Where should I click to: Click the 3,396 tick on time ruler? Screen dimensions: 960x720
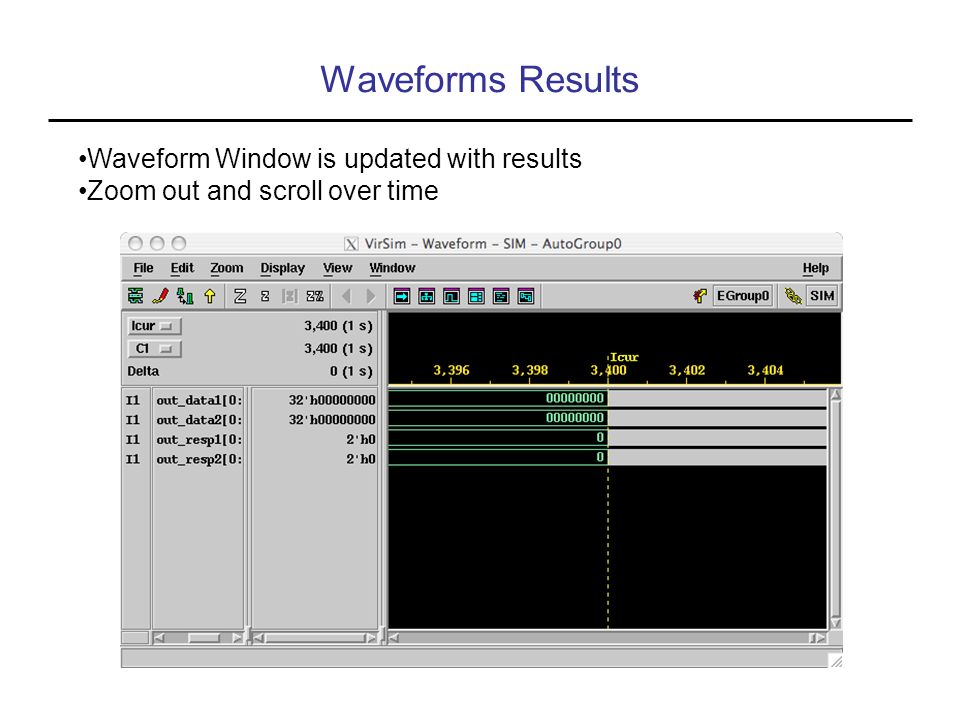pyautogui.click(x=451, y=370)
